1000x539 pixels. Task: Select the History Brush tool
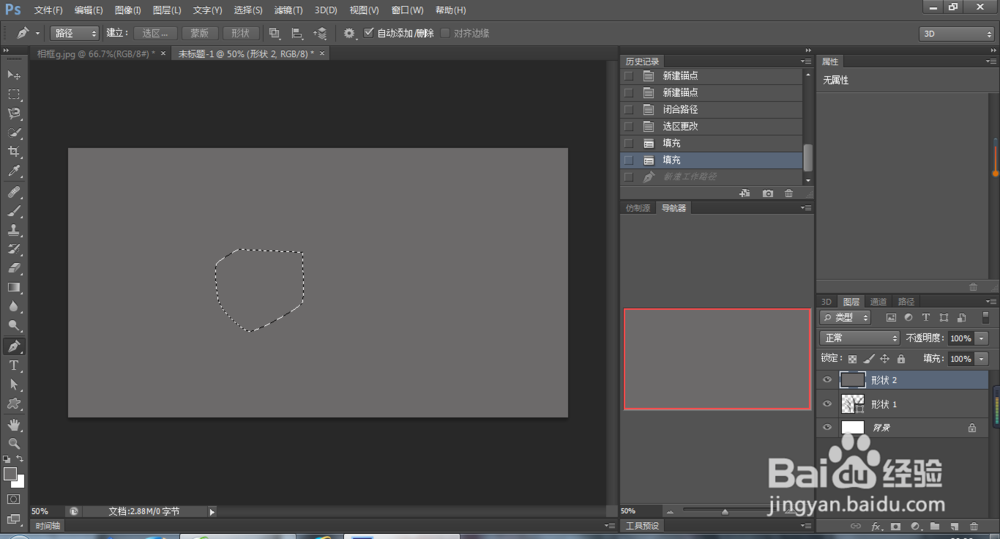[13, 249]
